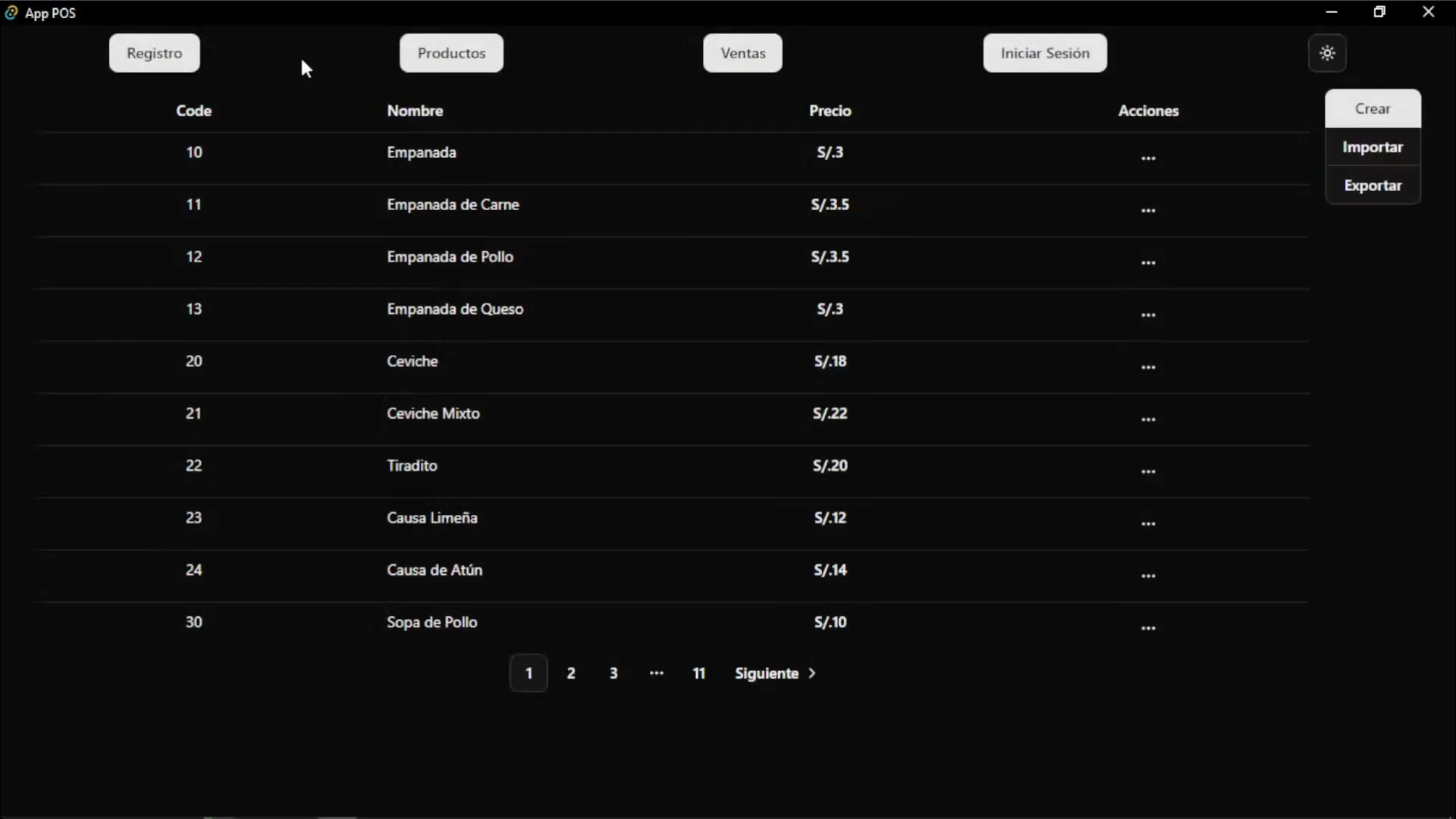Click product code 30

[194, 623]
